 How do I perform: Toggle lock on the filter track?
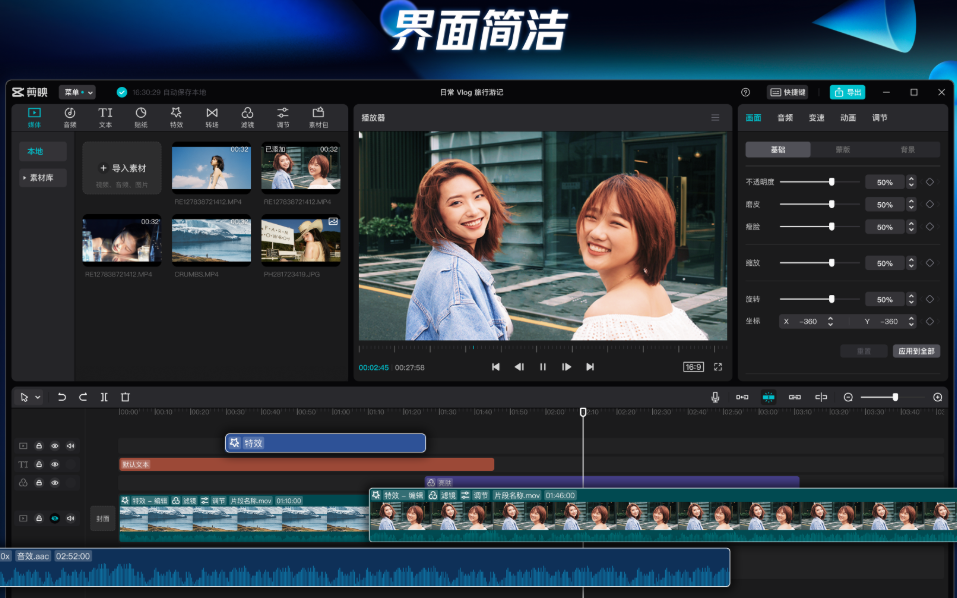pyautogui.click(x=39, y=482)
